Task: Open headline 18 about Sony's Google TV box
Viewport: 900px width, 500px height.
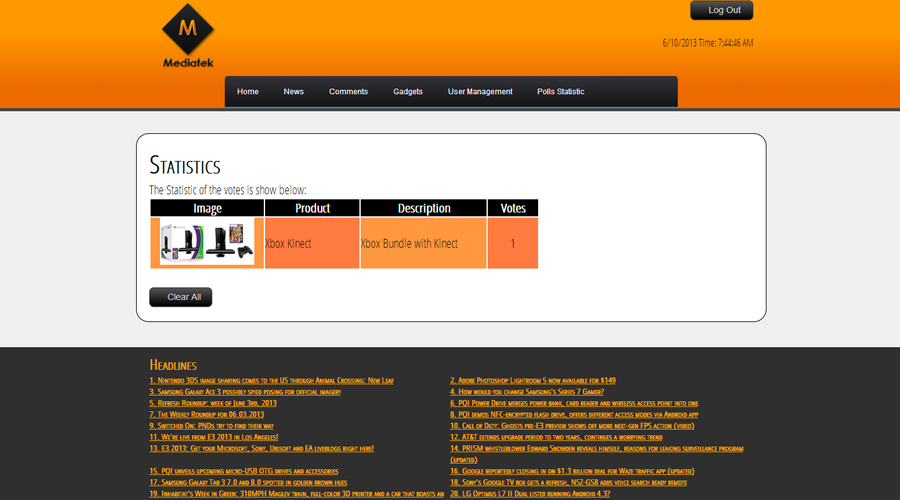Action: (x=568, y=482)
